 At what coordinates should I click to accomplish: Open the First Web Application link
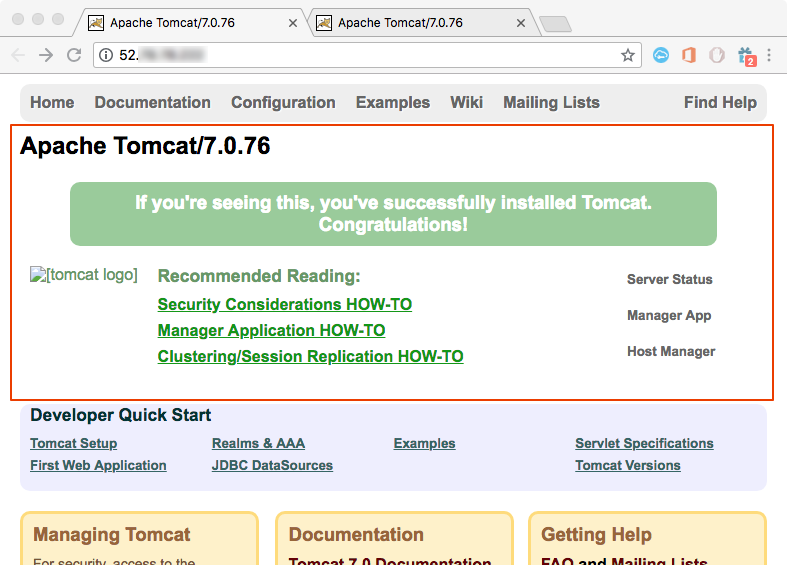click(x=98, y=466)
